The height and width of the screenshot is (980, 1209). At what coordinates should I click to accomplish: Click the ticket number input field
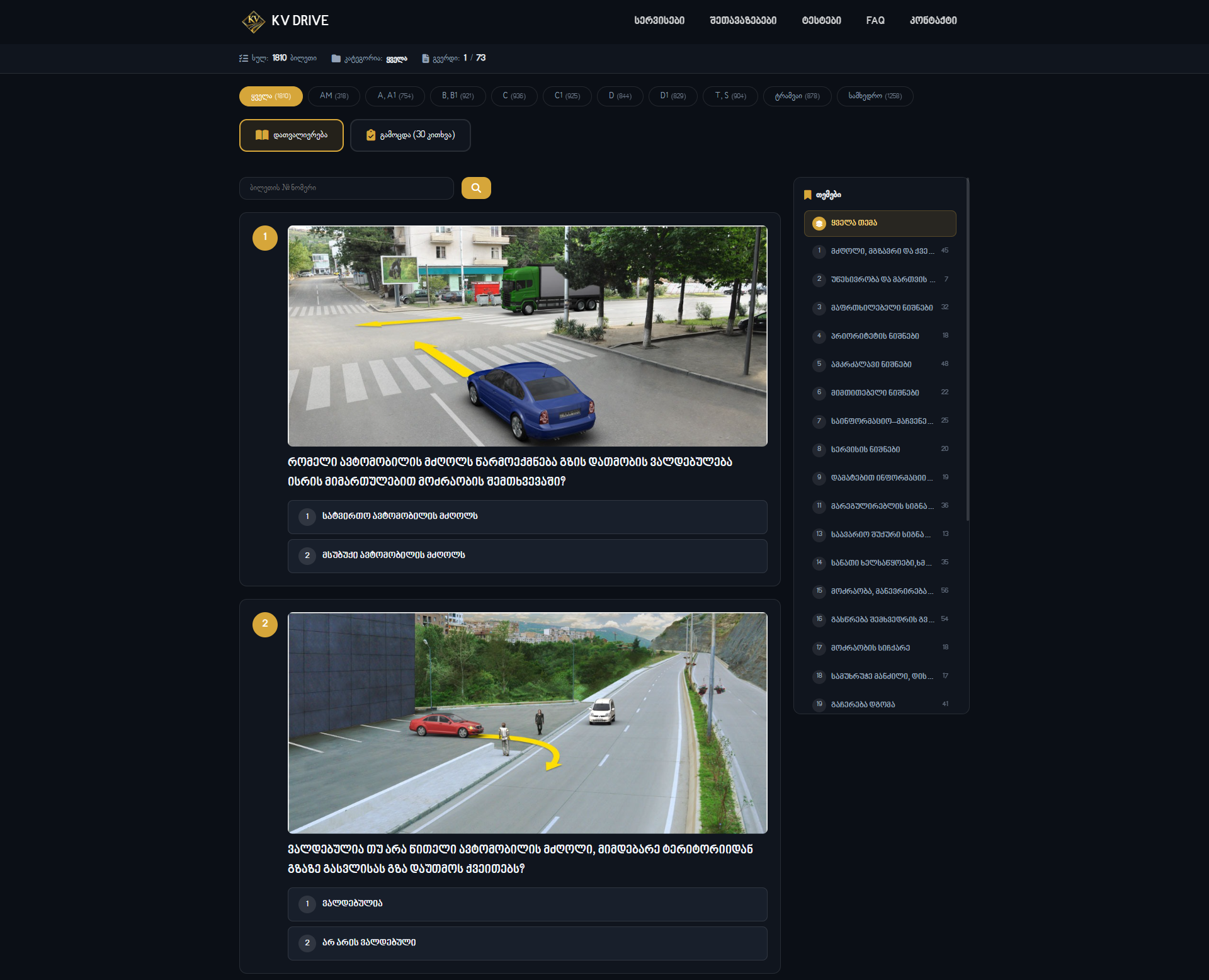[346, 188]
